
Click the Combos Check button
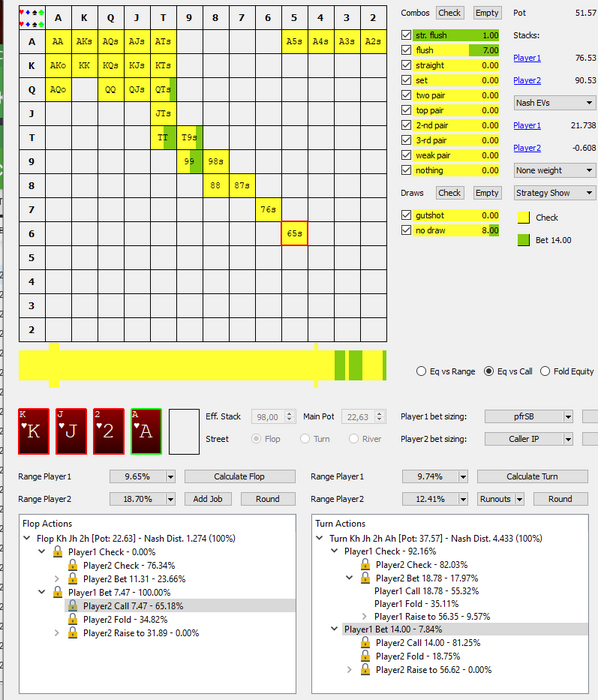click(449, 13)
